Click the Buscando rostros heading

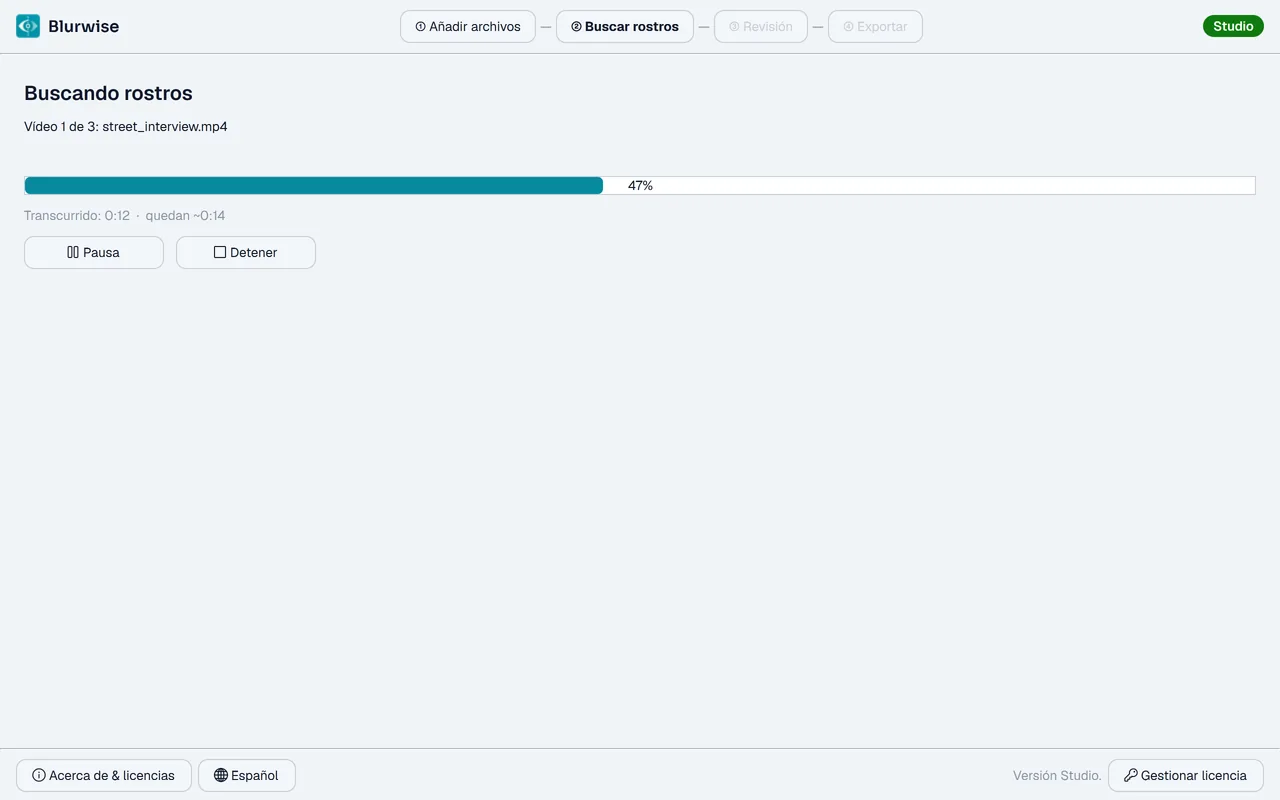coord(108,93)
